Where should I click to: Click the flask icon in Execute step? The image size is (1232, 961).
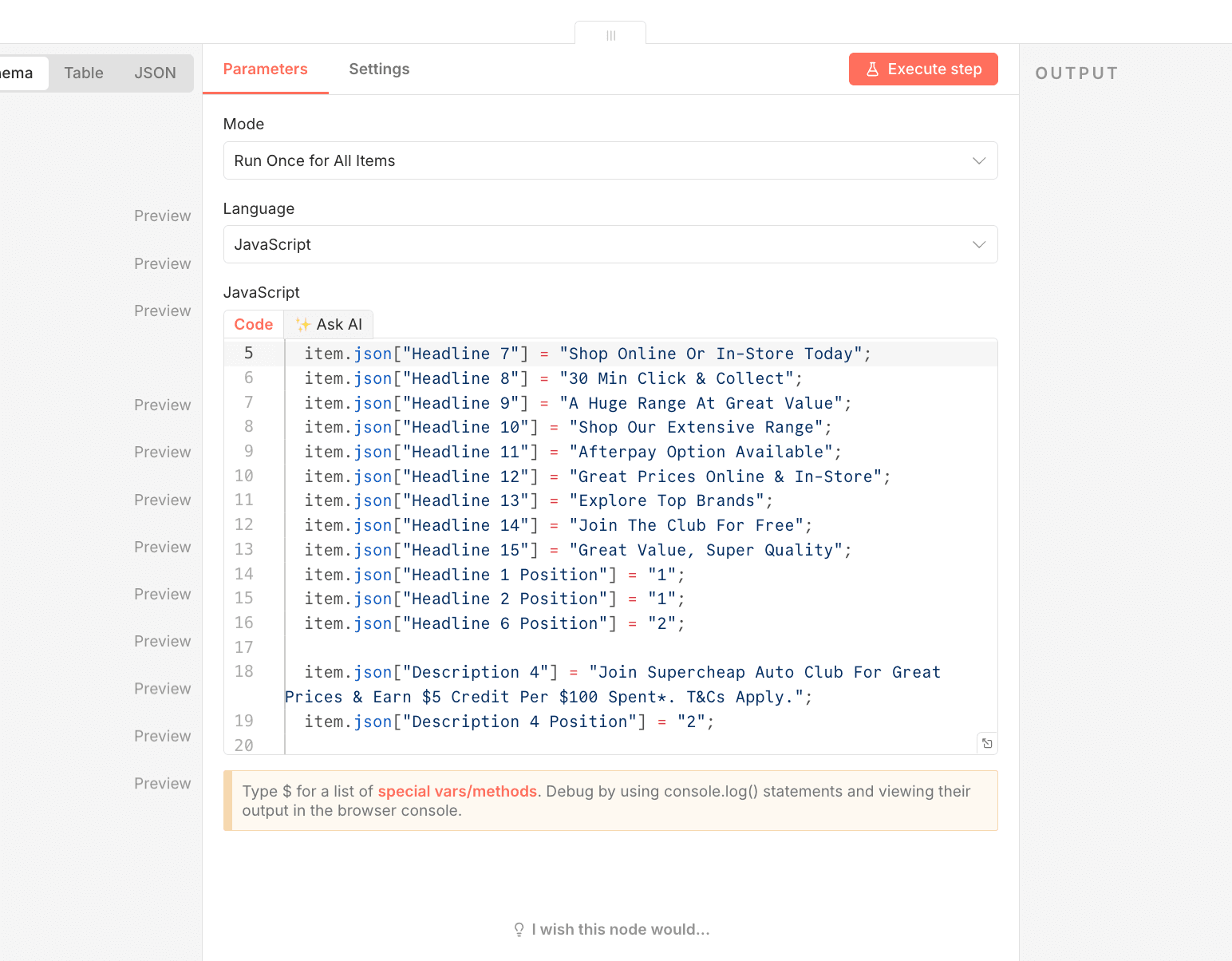872,69
